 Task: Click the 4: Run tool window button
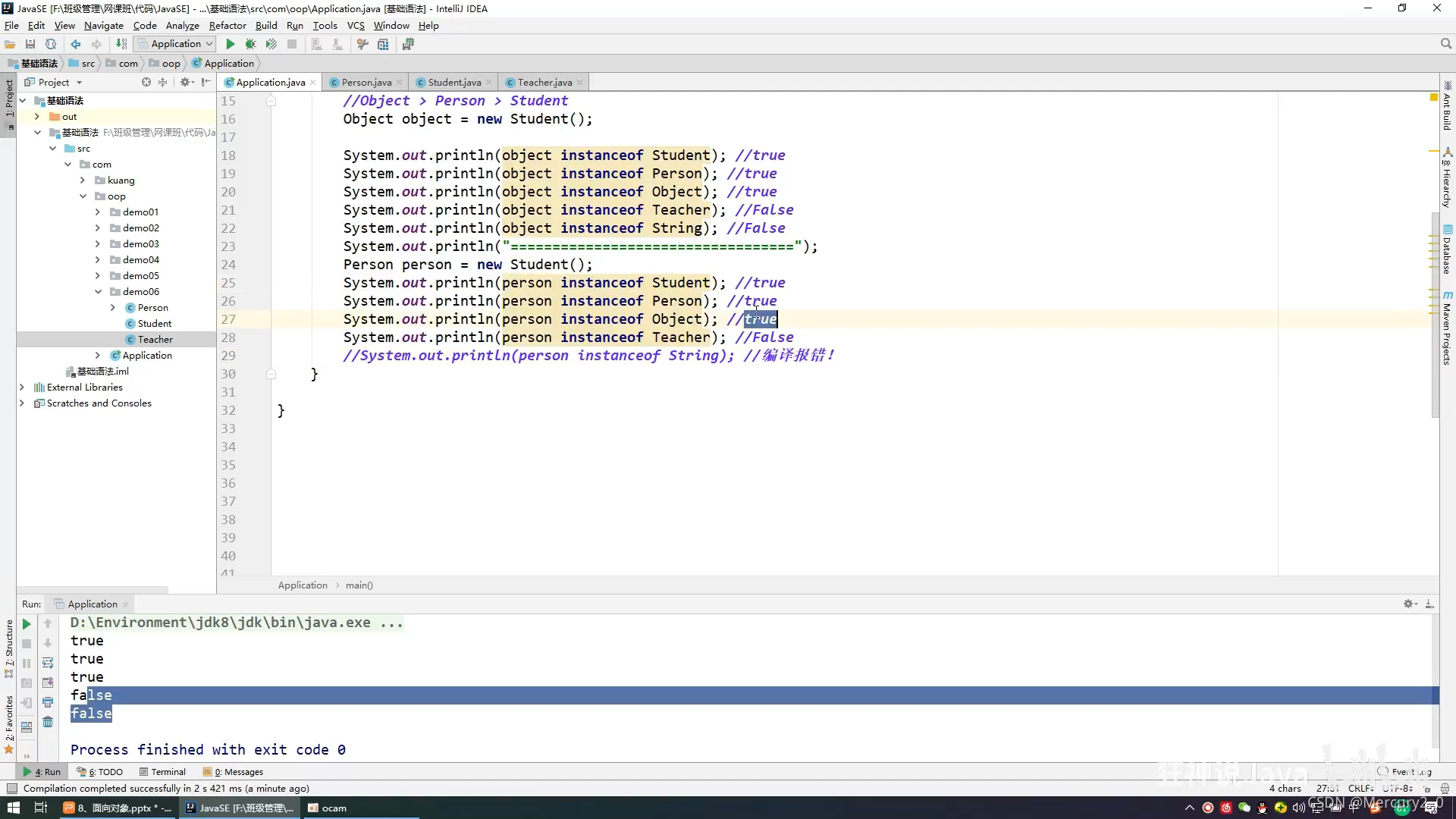coord(42,772)
